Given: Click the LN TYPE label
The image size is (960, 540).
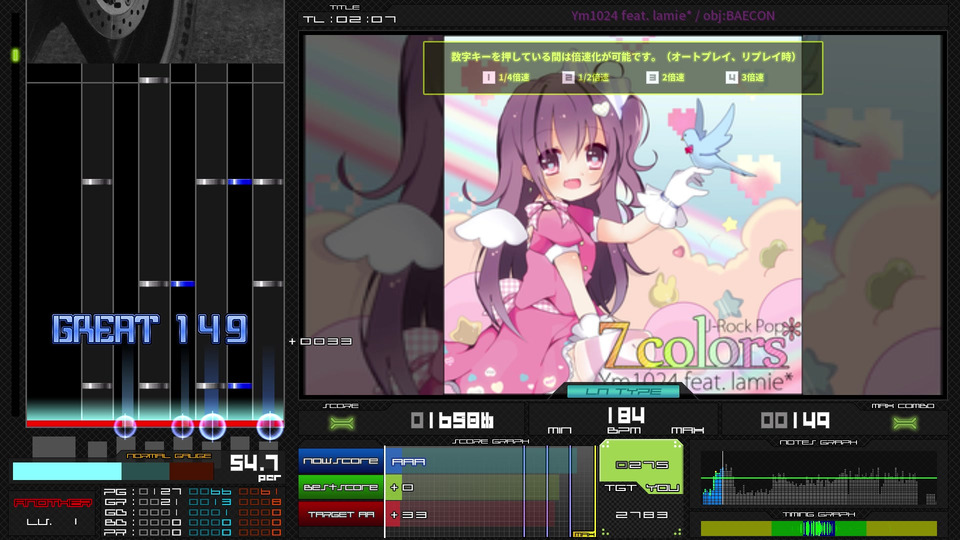Looking at the screenshot, I should [x=623, y=391].
